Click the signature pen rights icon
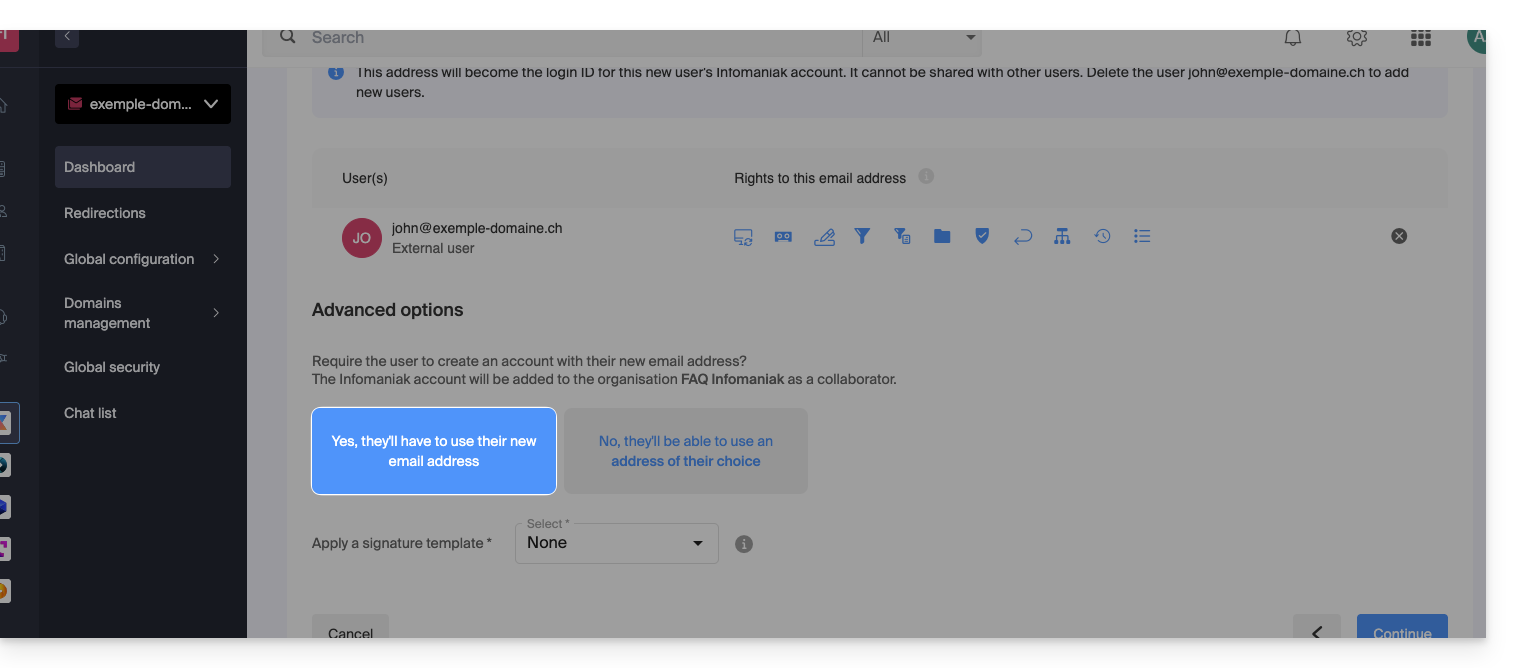The height and width of the screenshot is (668, 1516). [823, 237]
